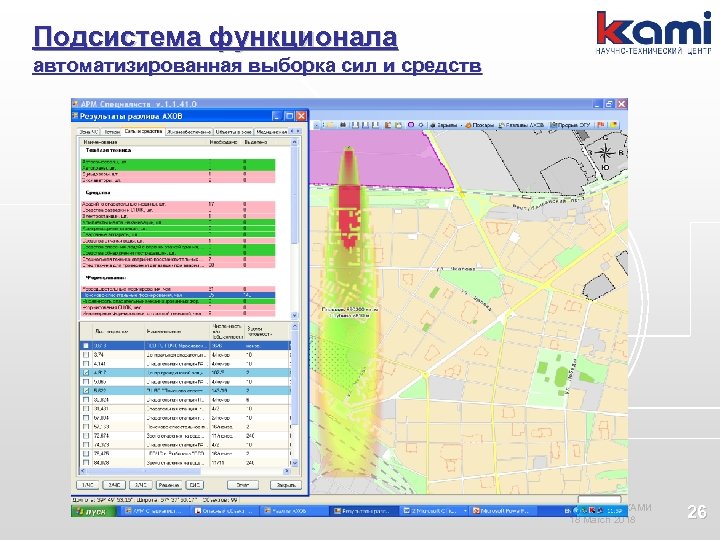Click the yellow icon at the map toolbar's end
The image size is (720, 540).
coord(613,125)
